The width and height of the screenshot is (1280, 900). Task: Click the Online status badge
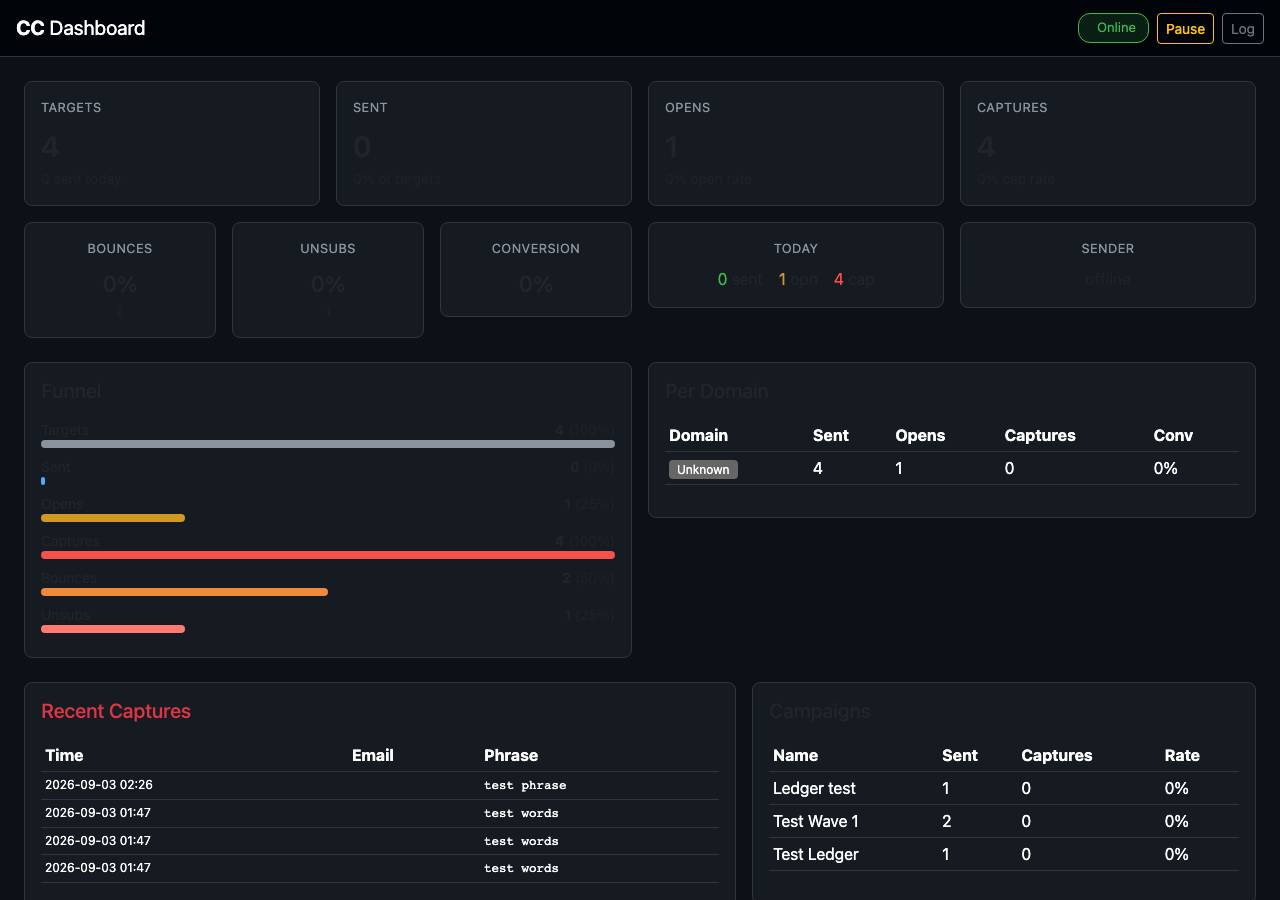tap(1113, 28)
